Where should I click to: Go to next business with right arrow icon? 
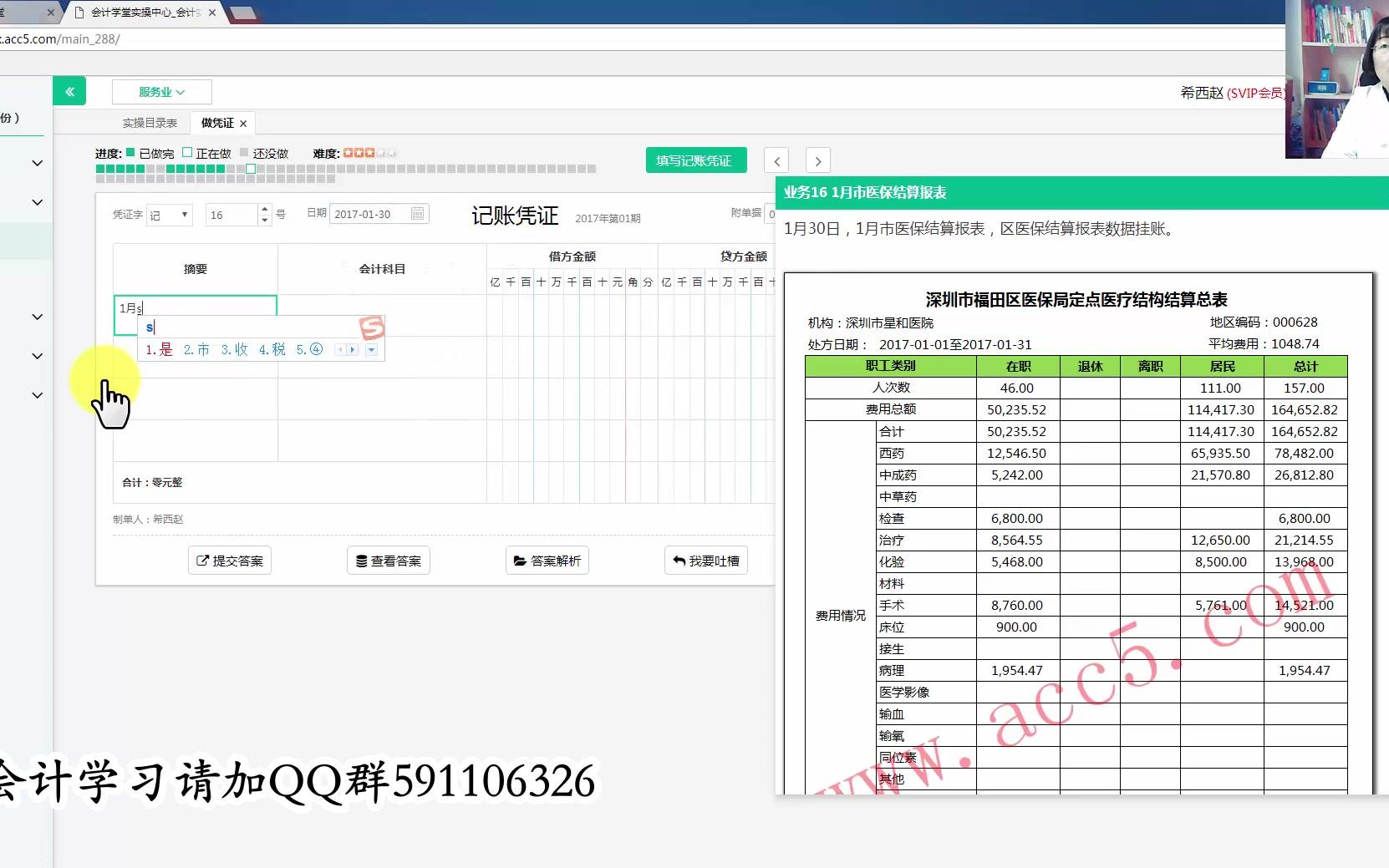point(817,160)
